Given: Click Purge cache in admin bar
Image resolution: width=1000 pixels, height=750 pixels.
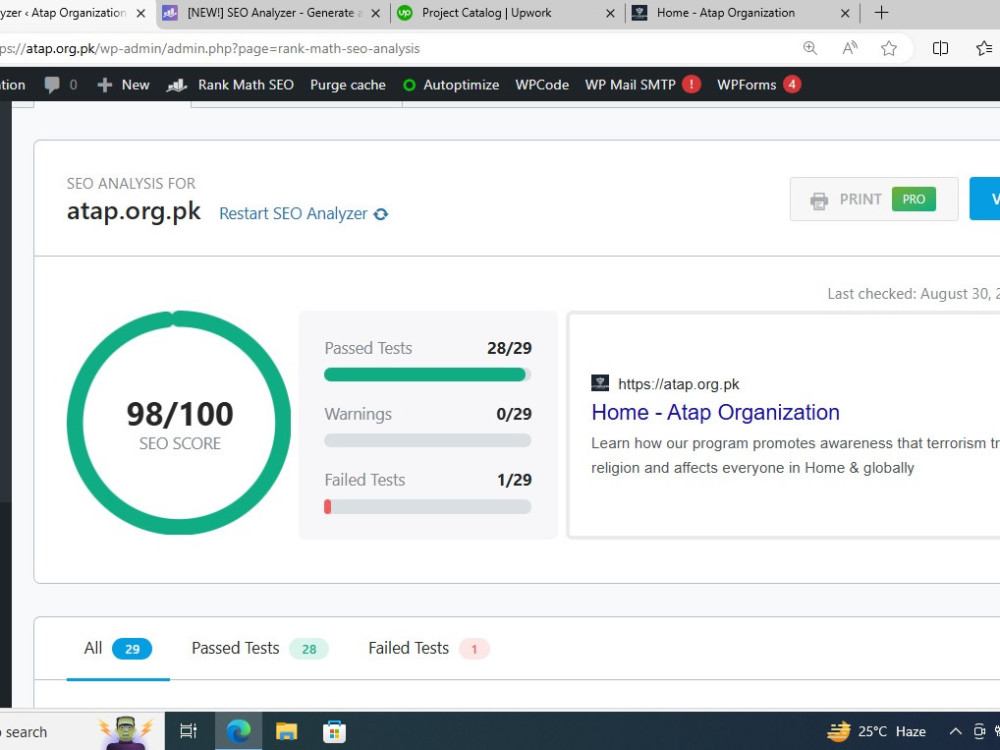Looking at the screenshot, I should pos(348,85).
